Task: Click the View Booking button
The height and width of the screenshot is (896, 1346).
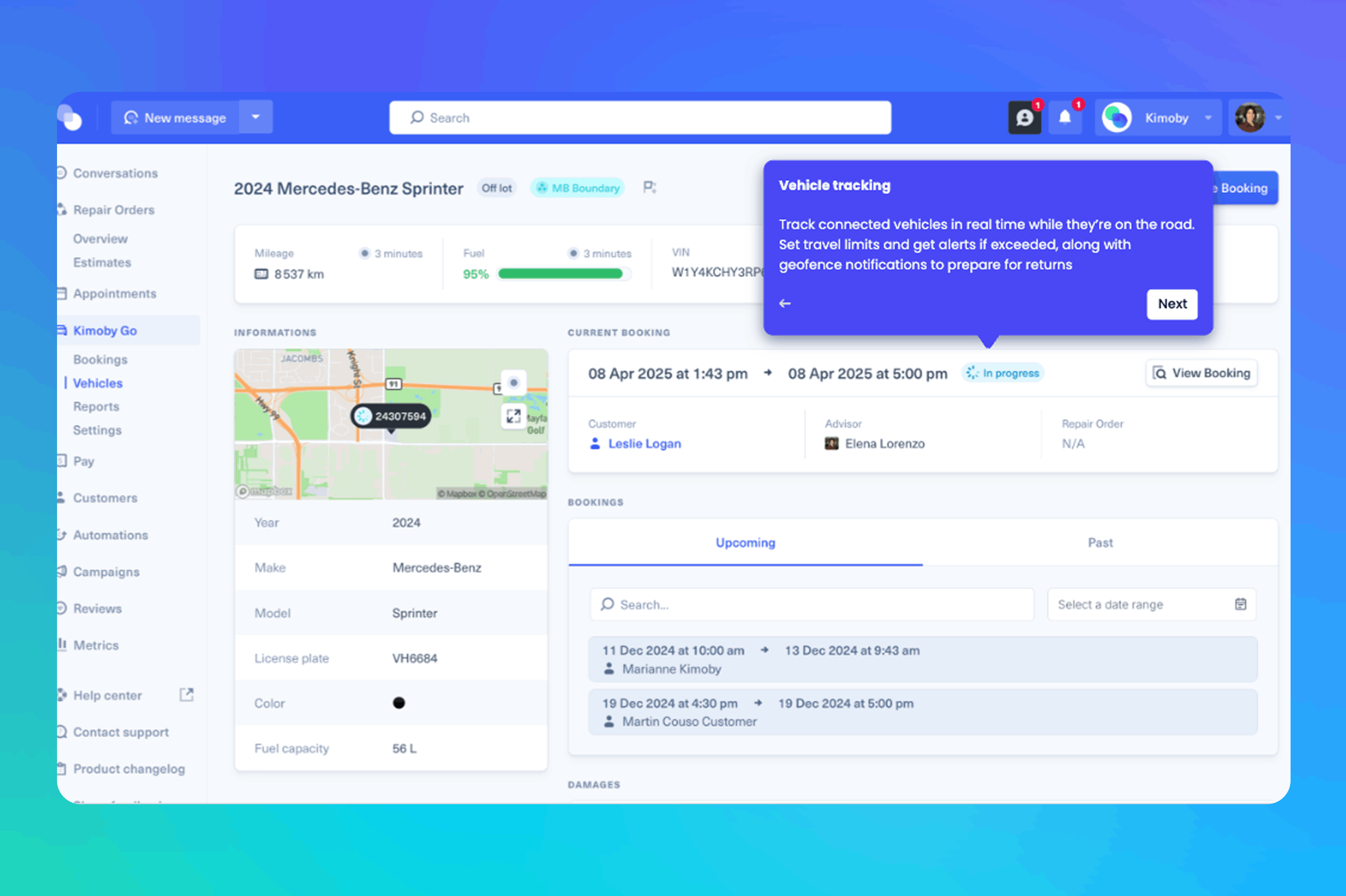Action: (1201, 373)
